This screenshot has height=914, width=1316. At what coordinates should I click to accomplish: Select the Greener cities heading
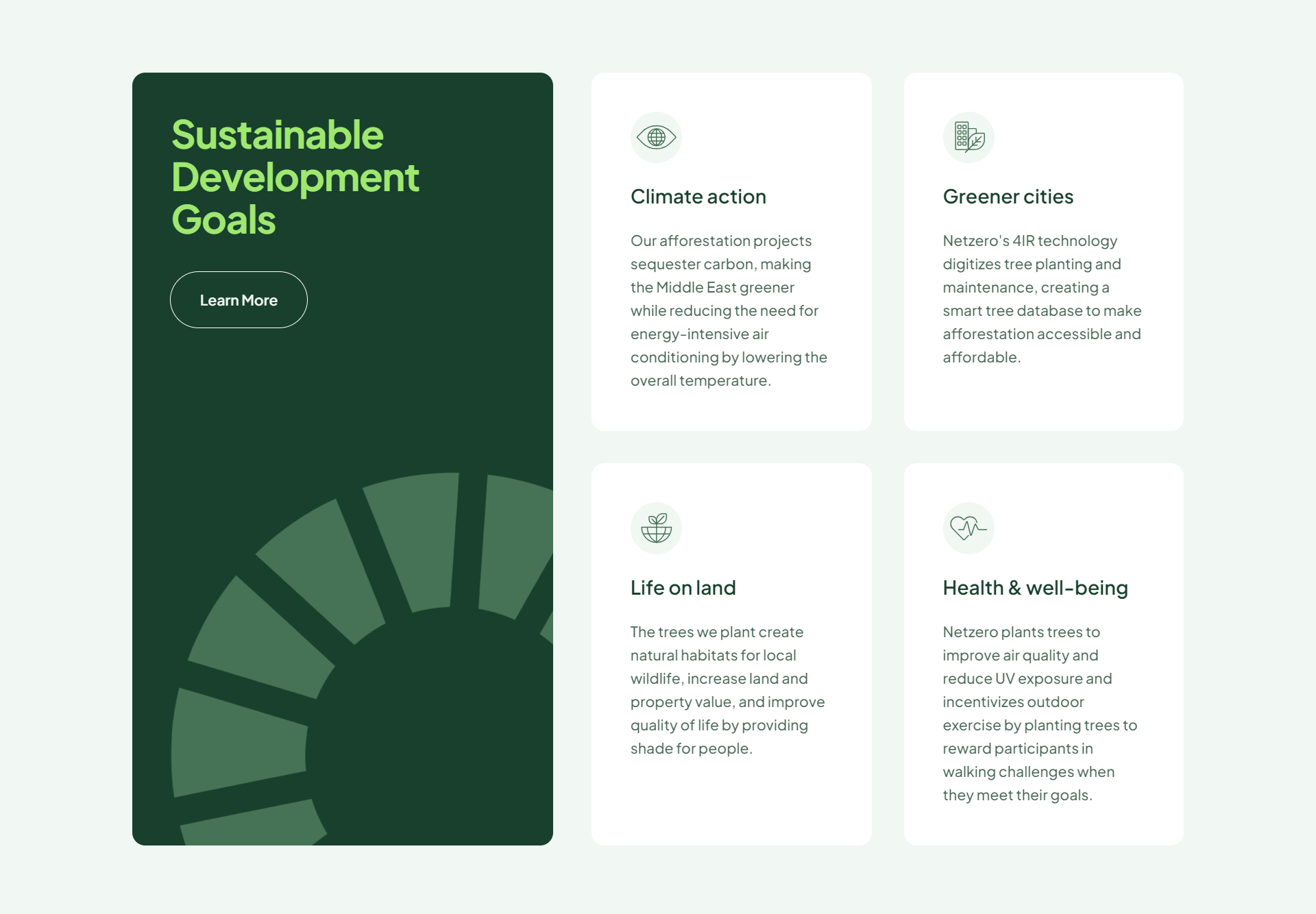1008,197
